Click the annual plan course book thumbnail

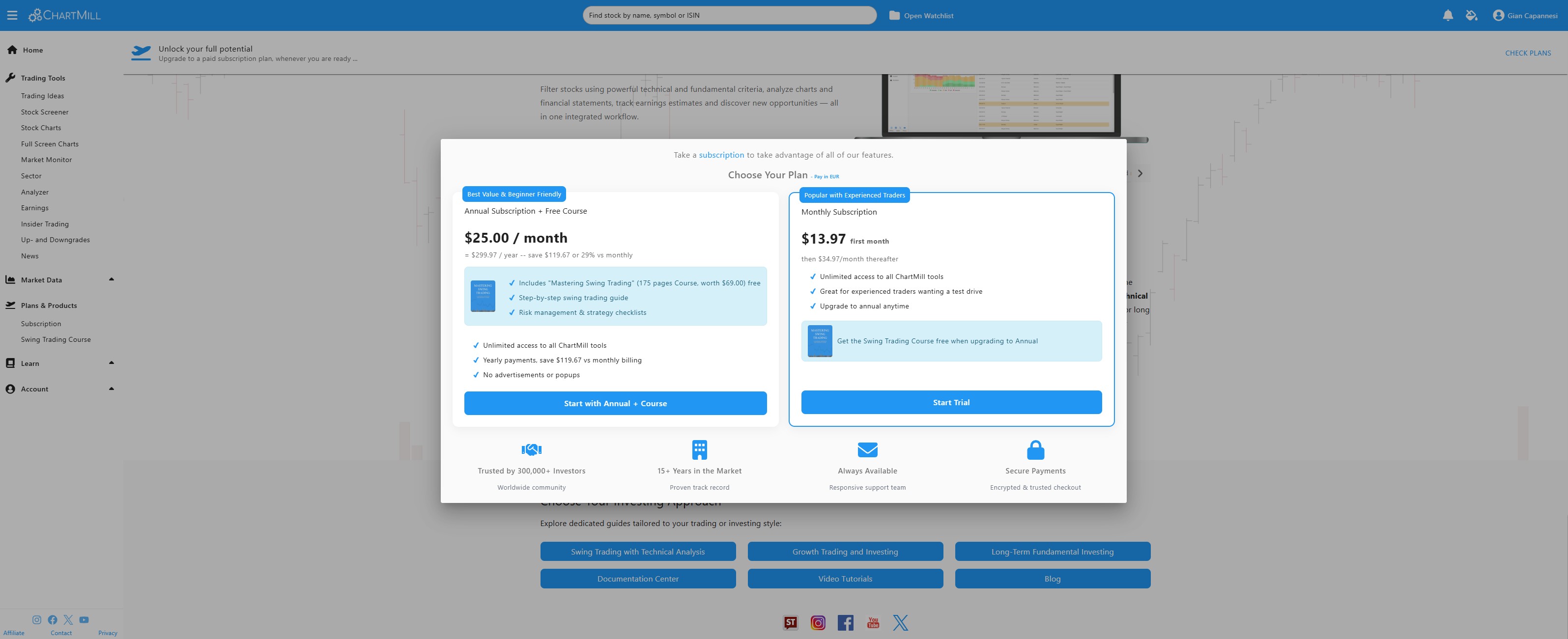(x=483, y=296)
